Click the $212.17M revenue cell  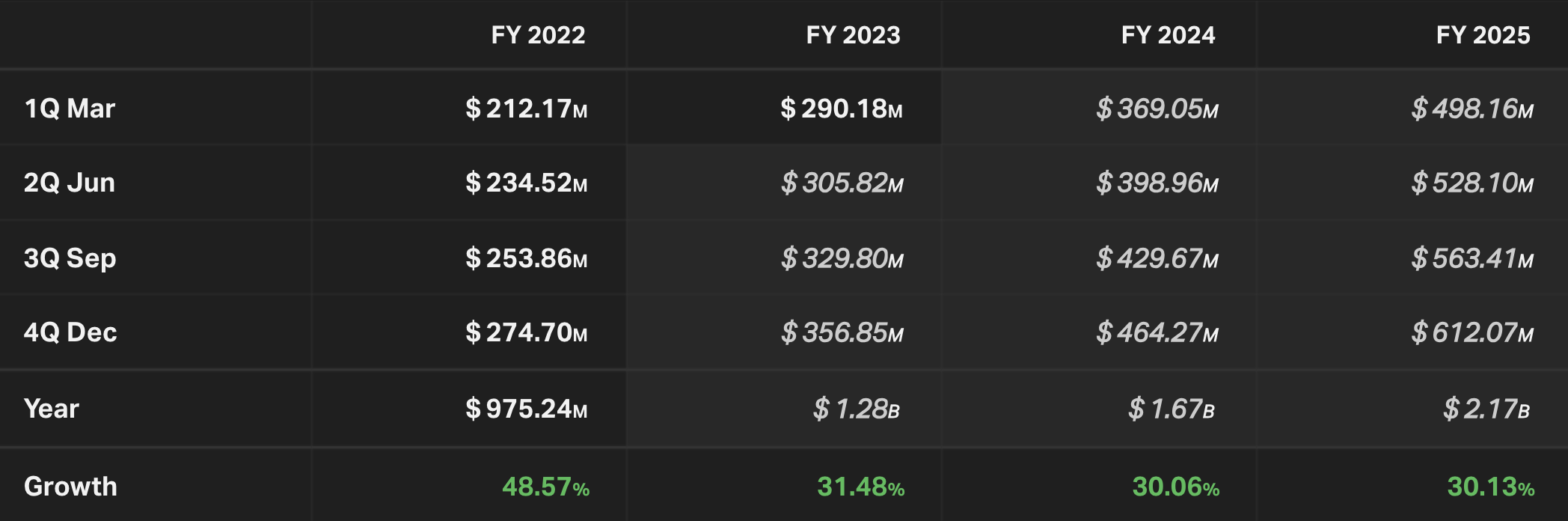point(526,109)
